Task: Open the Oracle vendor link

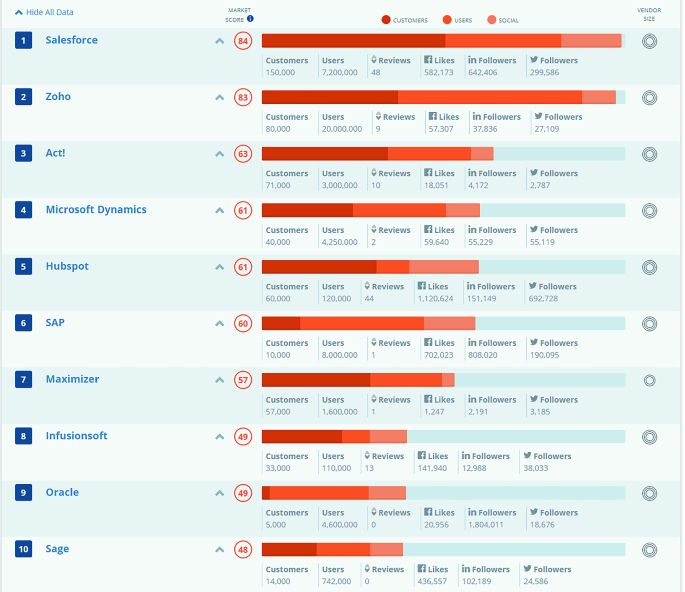Action: [x=62, y=492]
